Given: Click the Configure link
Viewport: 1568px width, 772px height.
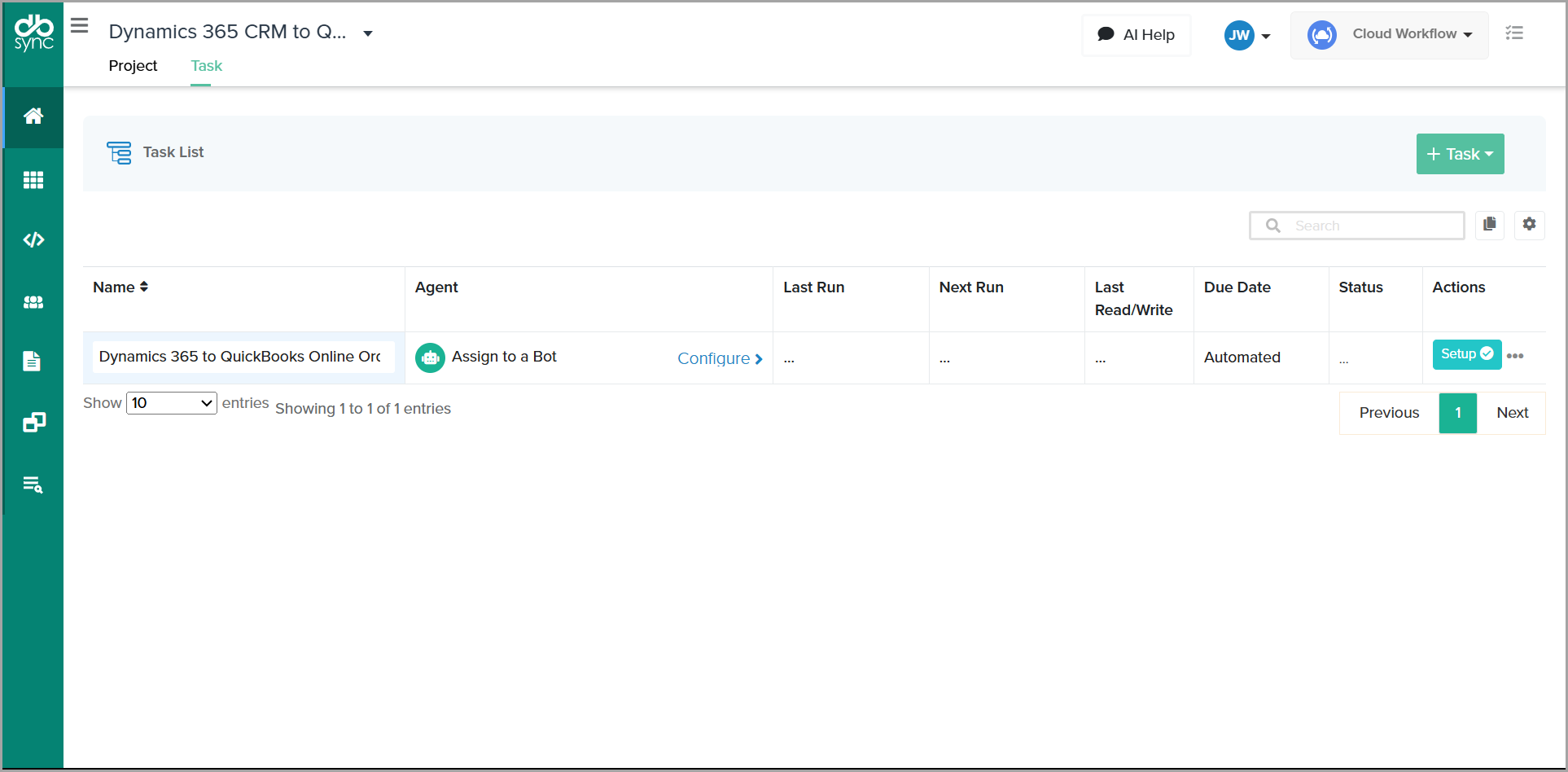Looking at the screenshot, I should click(x=719, y=358).
